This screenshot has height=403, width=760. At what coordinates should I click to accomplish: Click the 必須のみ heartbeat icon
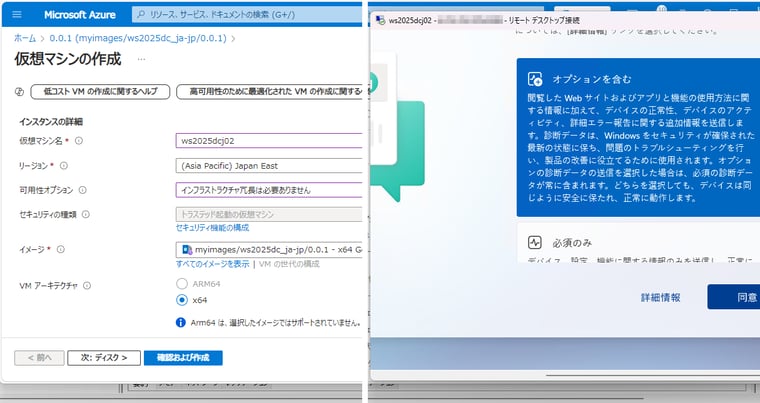535,242
